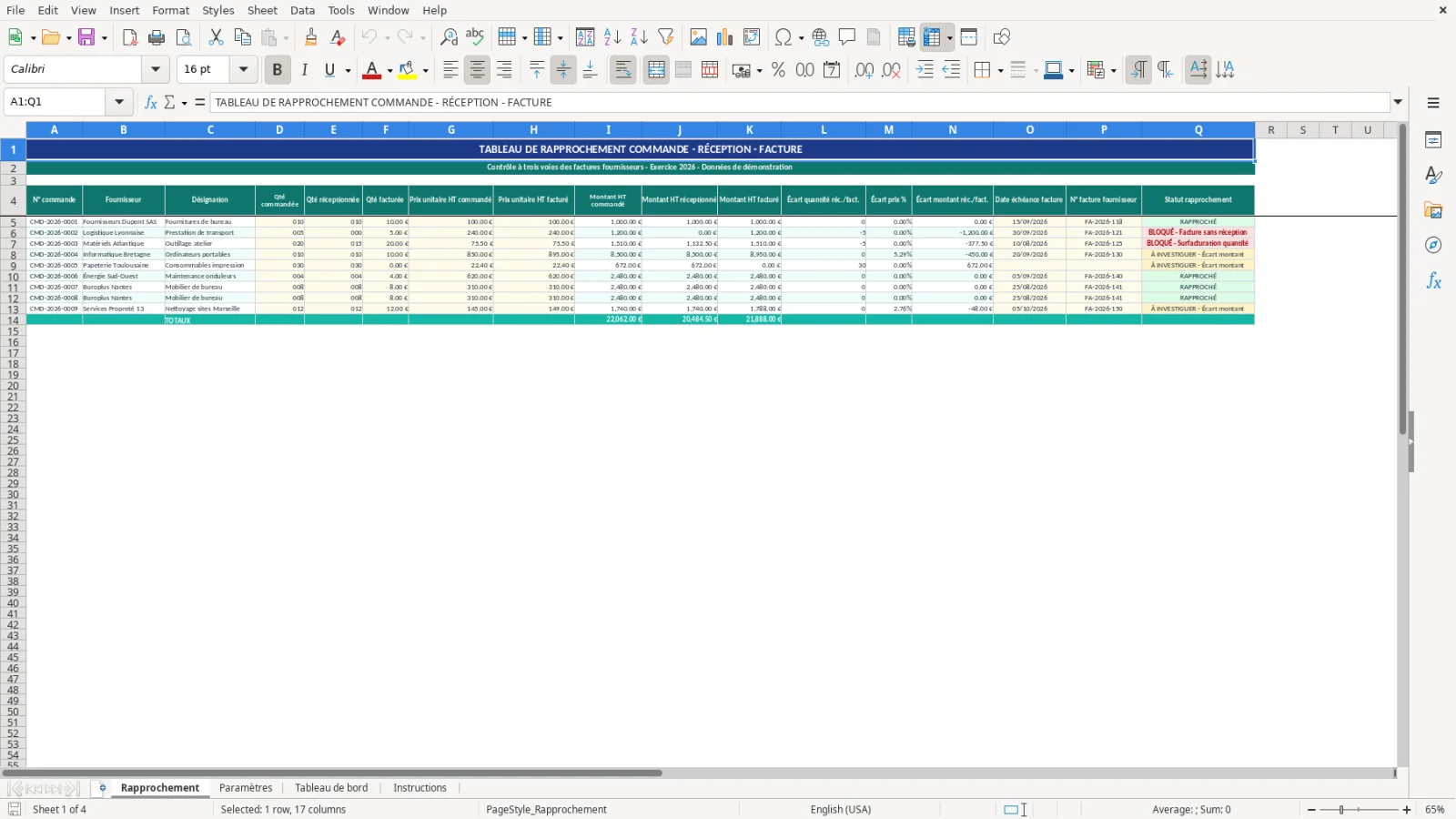Open sidebar Navigator panel

[1433, 245]
